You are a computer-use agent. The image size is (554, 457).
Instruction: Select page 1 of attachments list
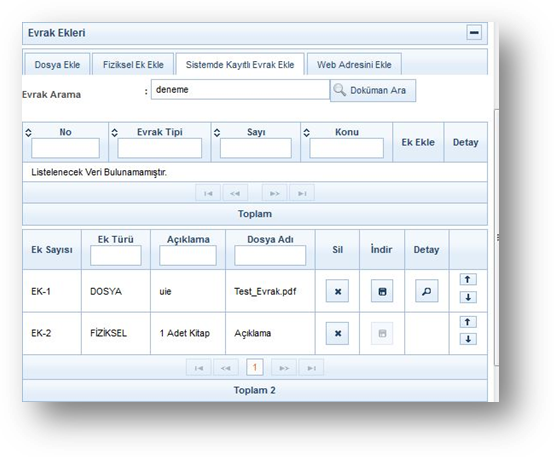click(254, 368)
